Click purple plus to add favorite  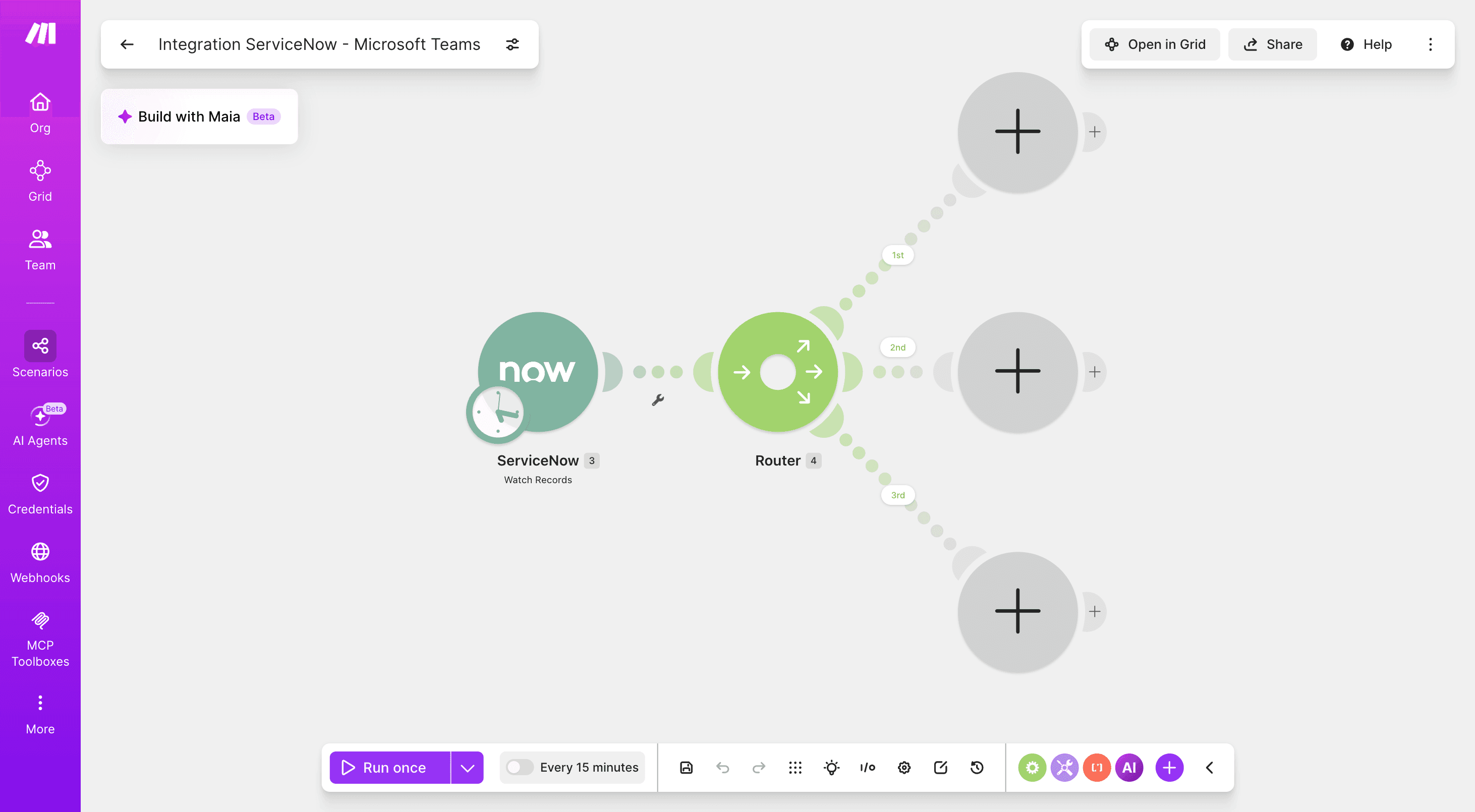(1169, 767)
